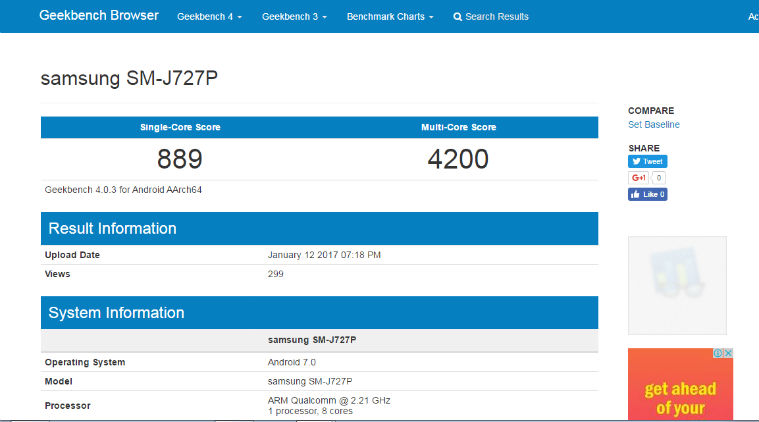Click the upload date January 12 2017 value
Viewport: 759px width, 422px height.
pos(324,255)
